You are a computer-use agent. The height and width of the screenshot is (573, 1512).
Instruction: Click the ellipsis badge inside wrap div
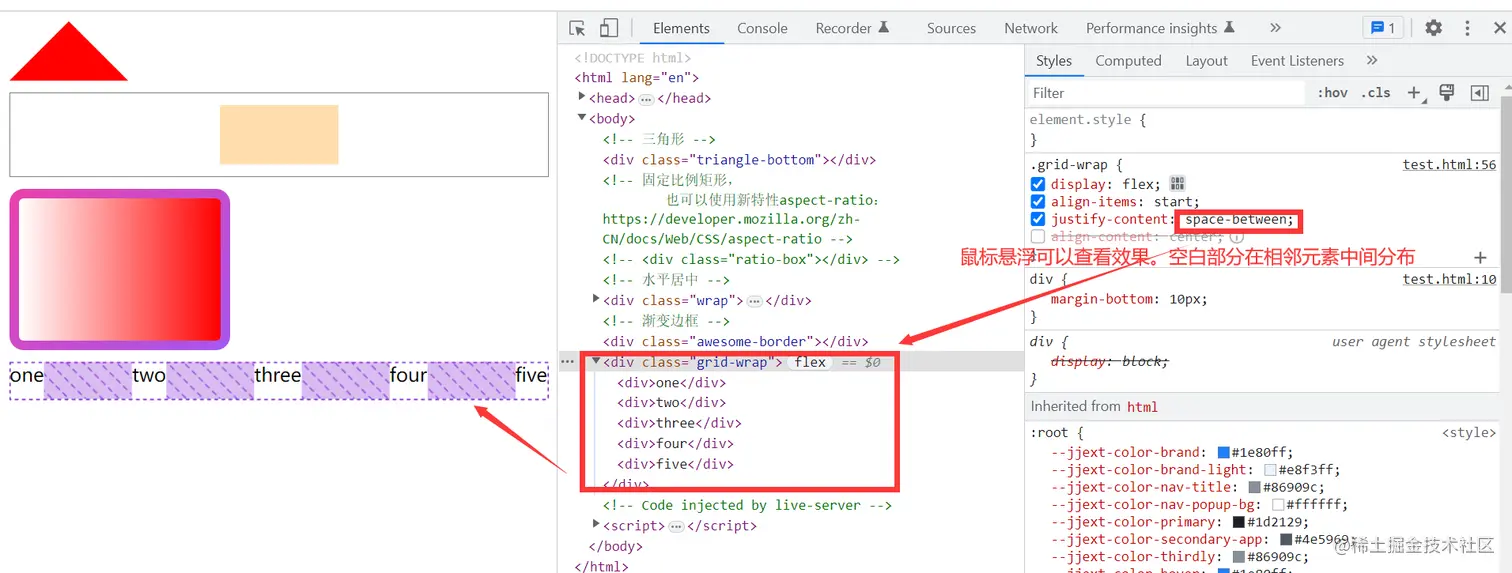tap(755, 301)
